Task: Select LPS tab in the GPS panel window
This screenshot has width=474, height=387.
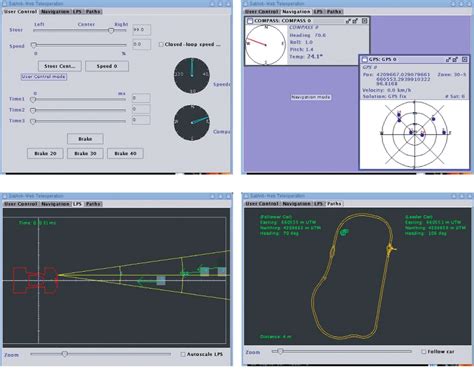Action: (x=318, y=12)
